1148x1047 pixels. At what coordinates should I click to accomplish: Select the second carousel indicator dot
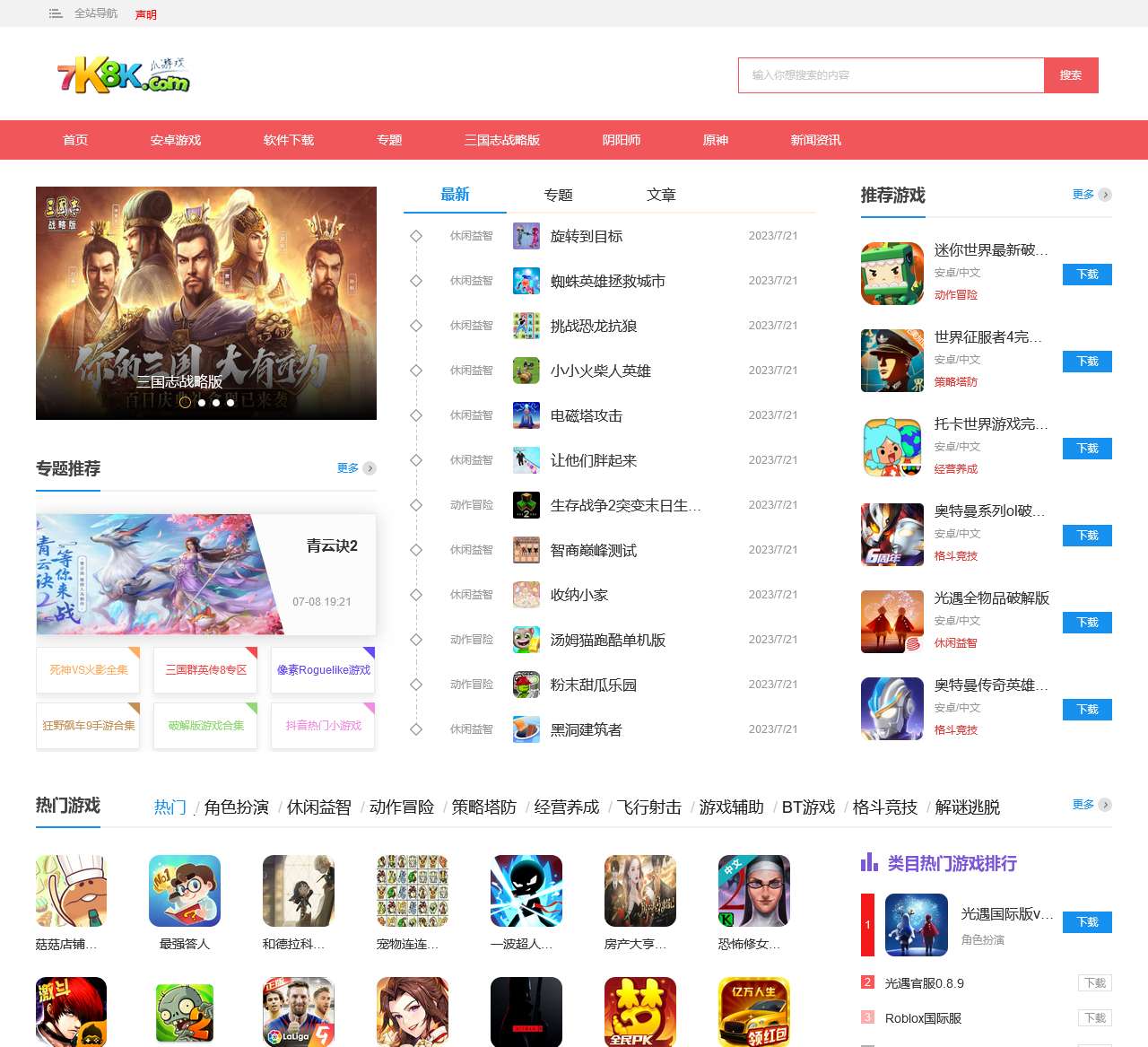[x=202, y=403]
